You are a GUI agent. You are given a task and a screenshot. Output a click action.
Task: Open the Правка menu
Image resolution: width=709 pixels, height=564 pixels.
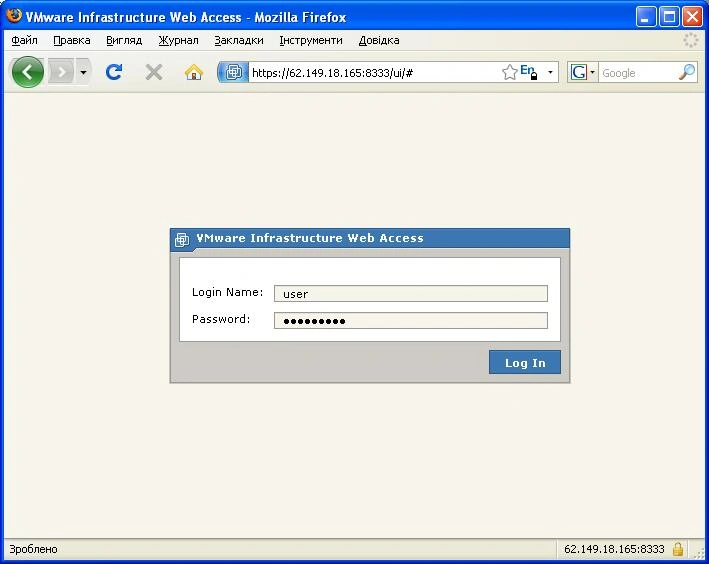tap(71, 40)
